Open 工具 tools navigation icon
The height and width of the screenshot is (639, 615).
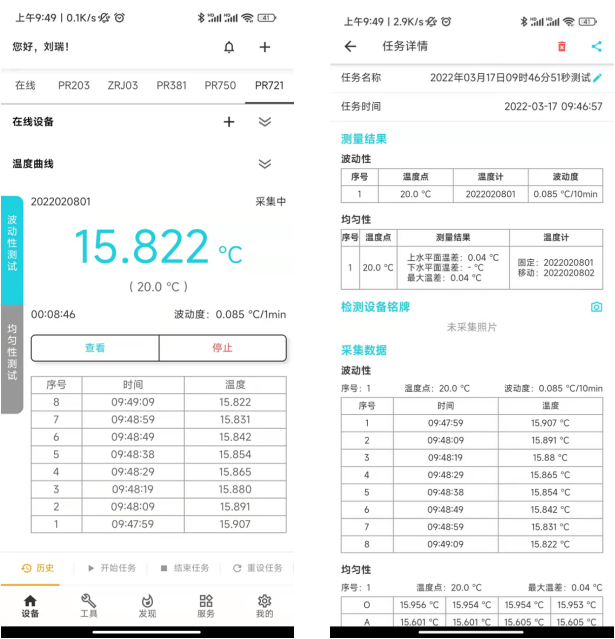[88, 606]
